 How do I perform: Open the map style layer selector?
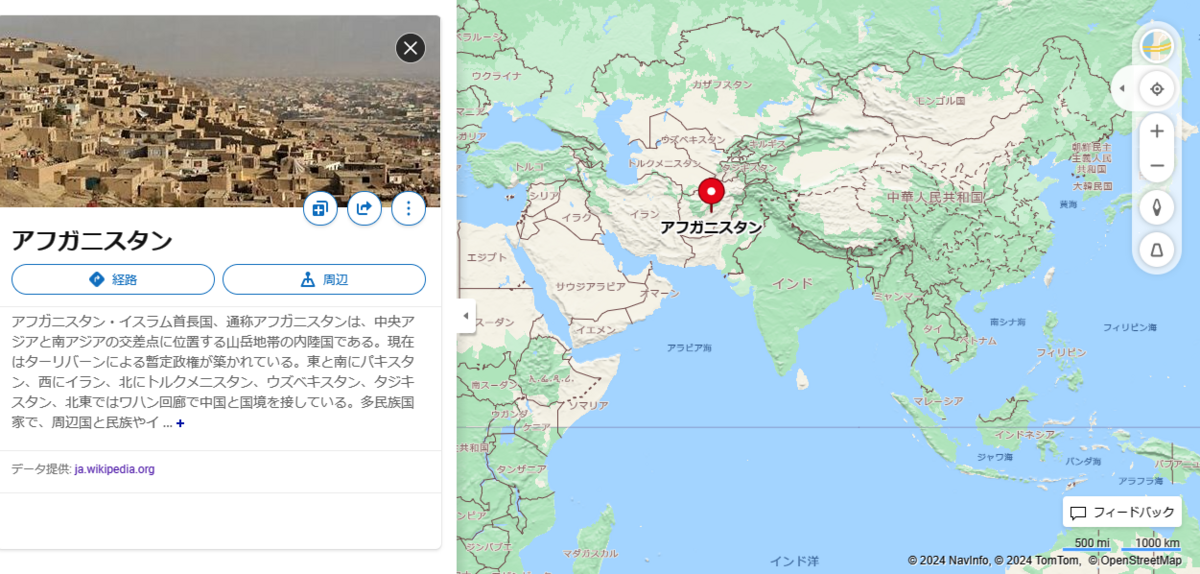(x=1157, y=46)
